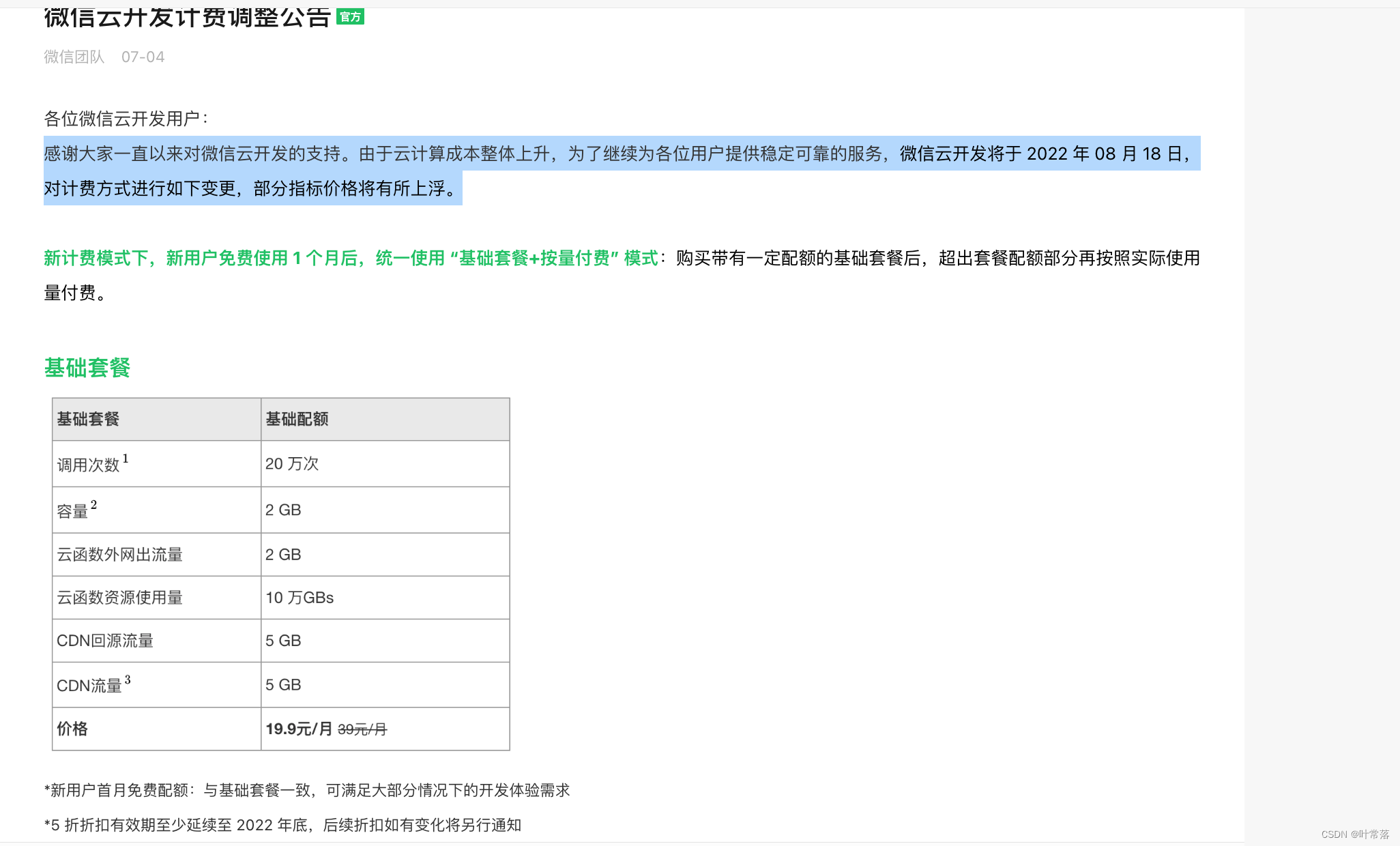Click footnote superscript 3 beside CDN流量

(x=128, y=680)
